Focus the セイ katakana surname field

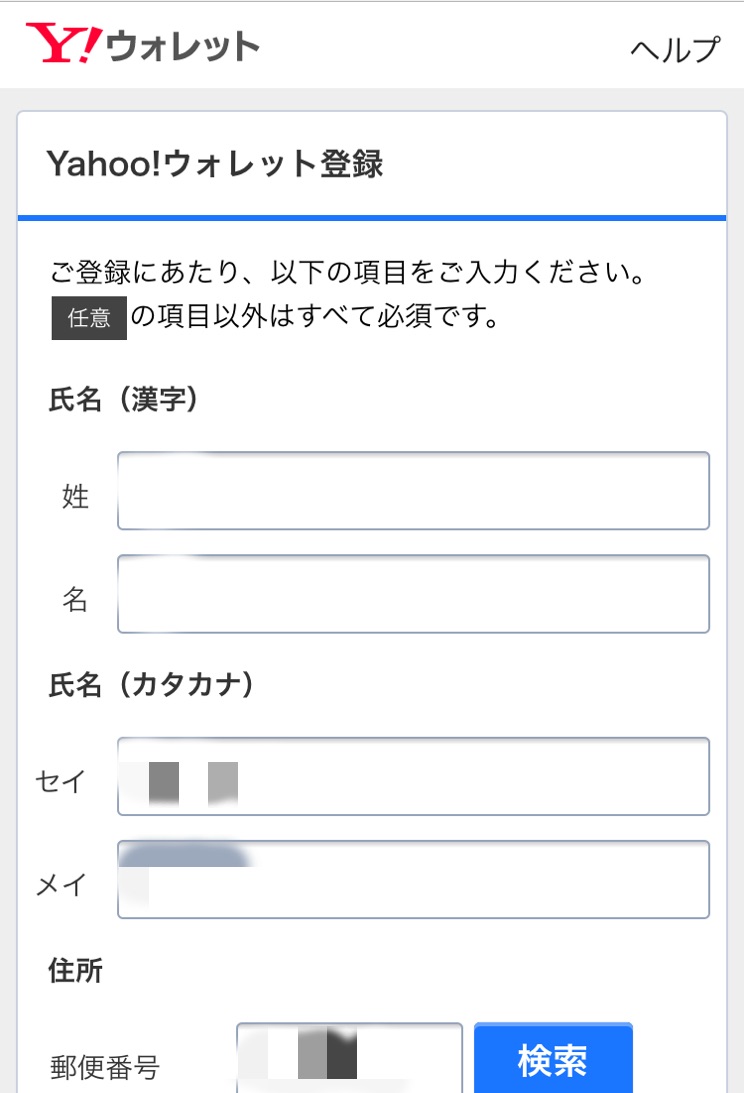[x=413, y=776]
